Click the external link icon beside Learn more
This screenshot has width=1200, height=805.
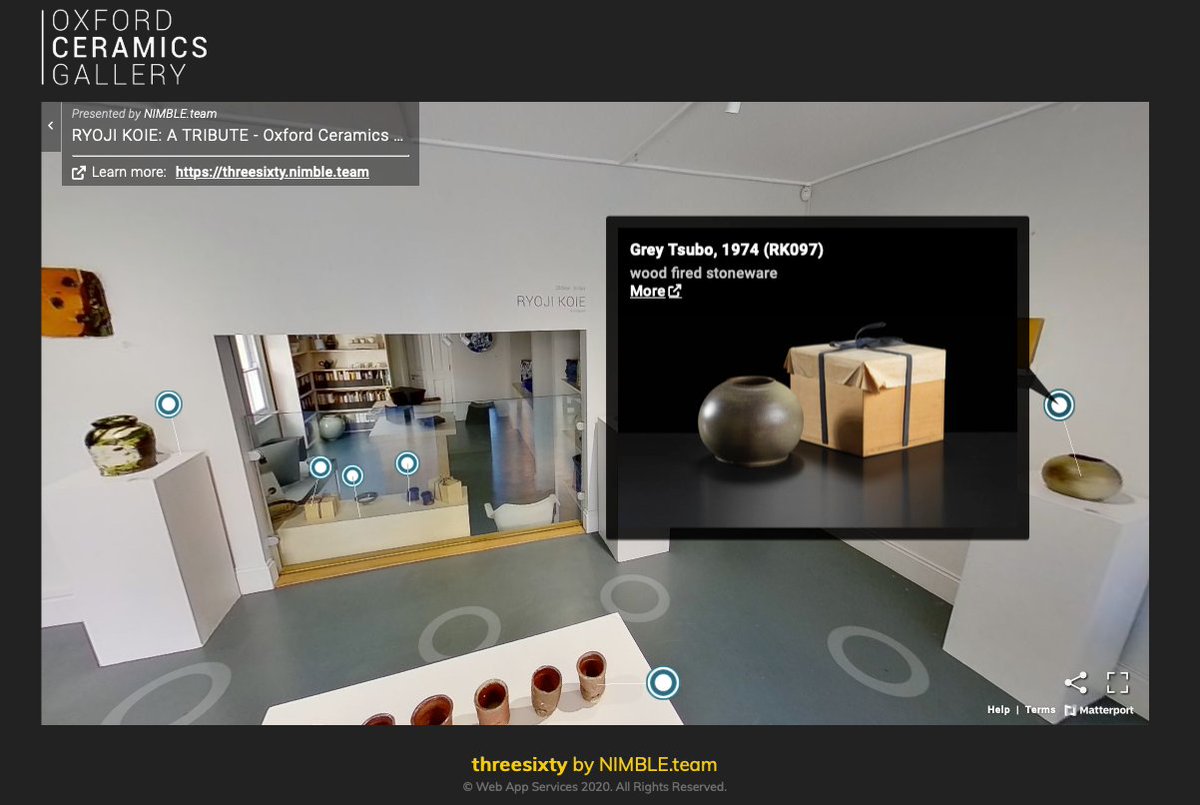pyautogui.click(x=79, y=172)
